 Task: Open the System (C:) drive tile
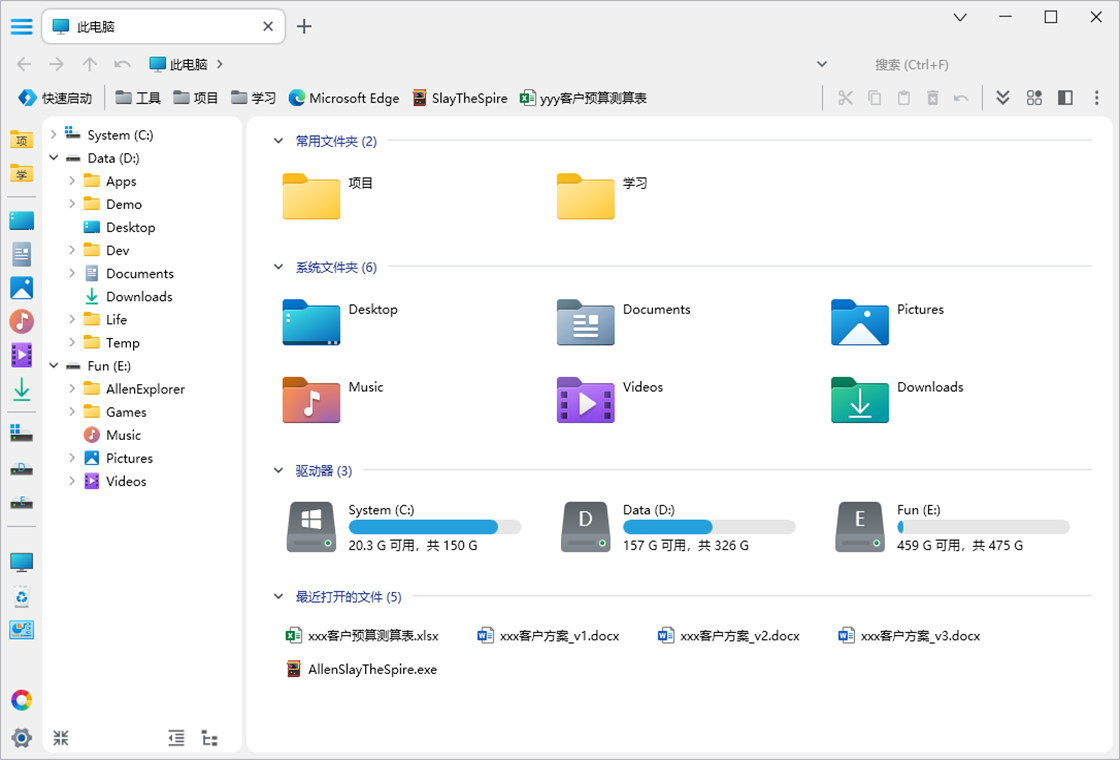click(x=404, y=527)
